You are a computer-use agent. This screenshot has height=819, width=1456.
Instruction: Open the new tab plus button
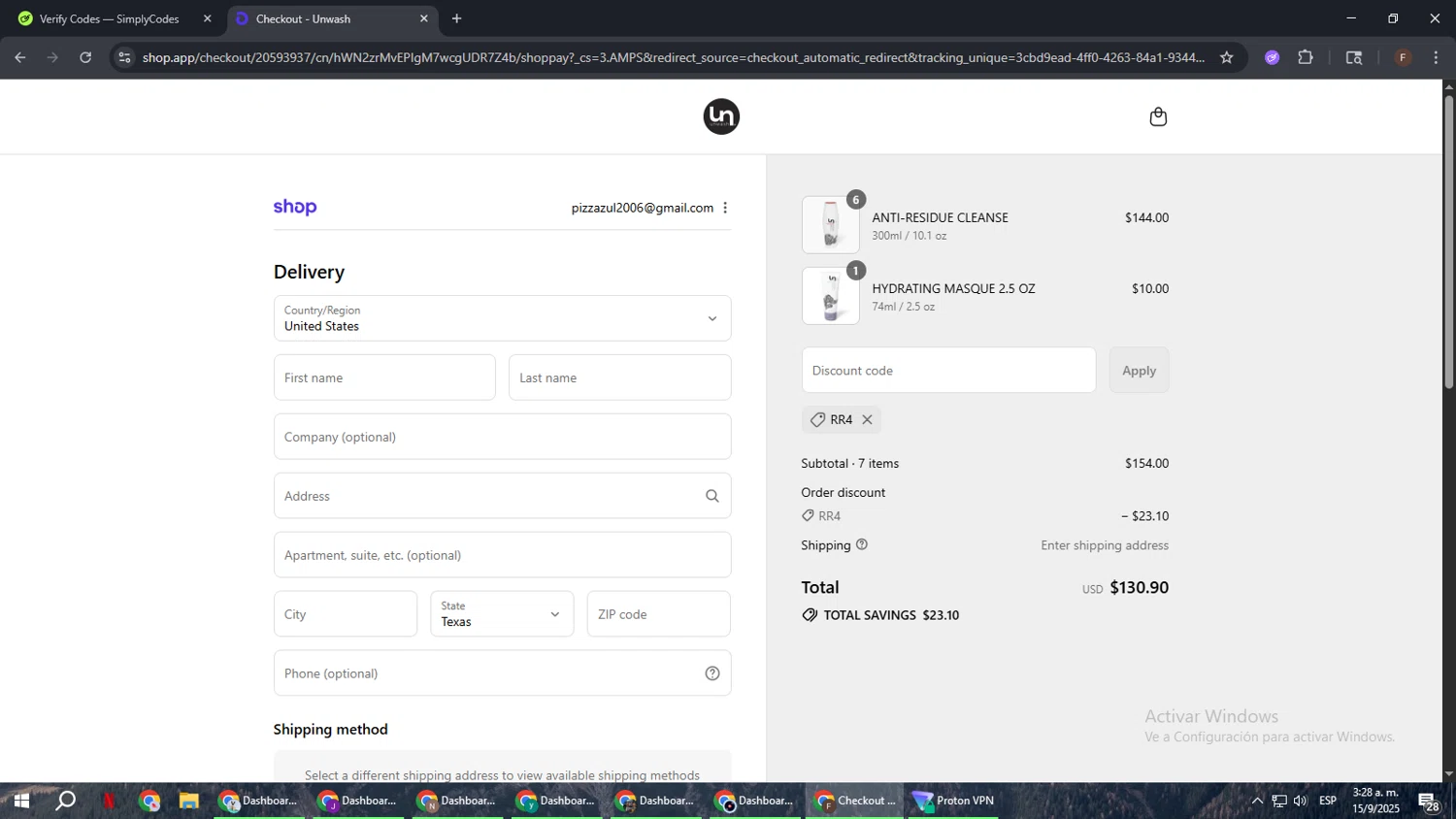(x=456, y=18)
